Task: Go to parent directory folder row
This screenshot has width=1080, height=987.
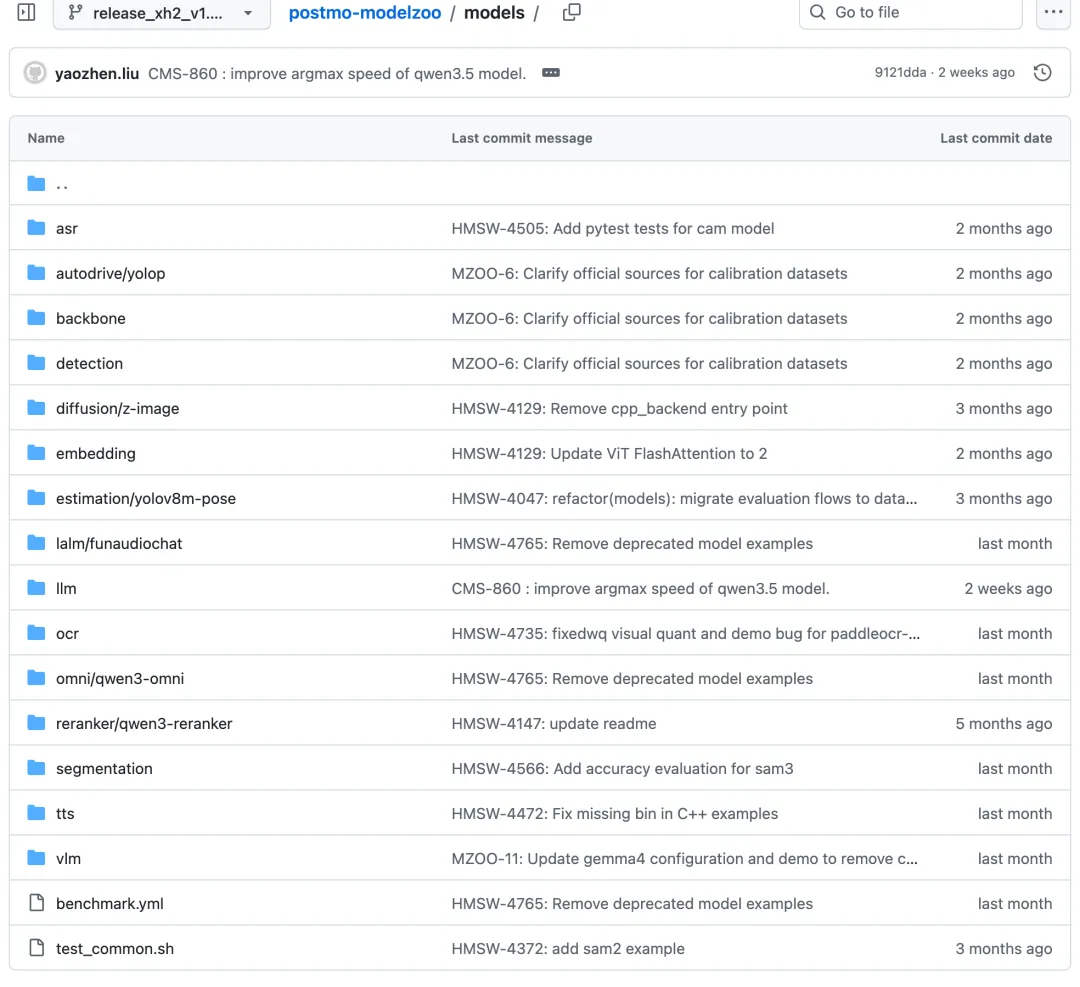Action: 540,183
